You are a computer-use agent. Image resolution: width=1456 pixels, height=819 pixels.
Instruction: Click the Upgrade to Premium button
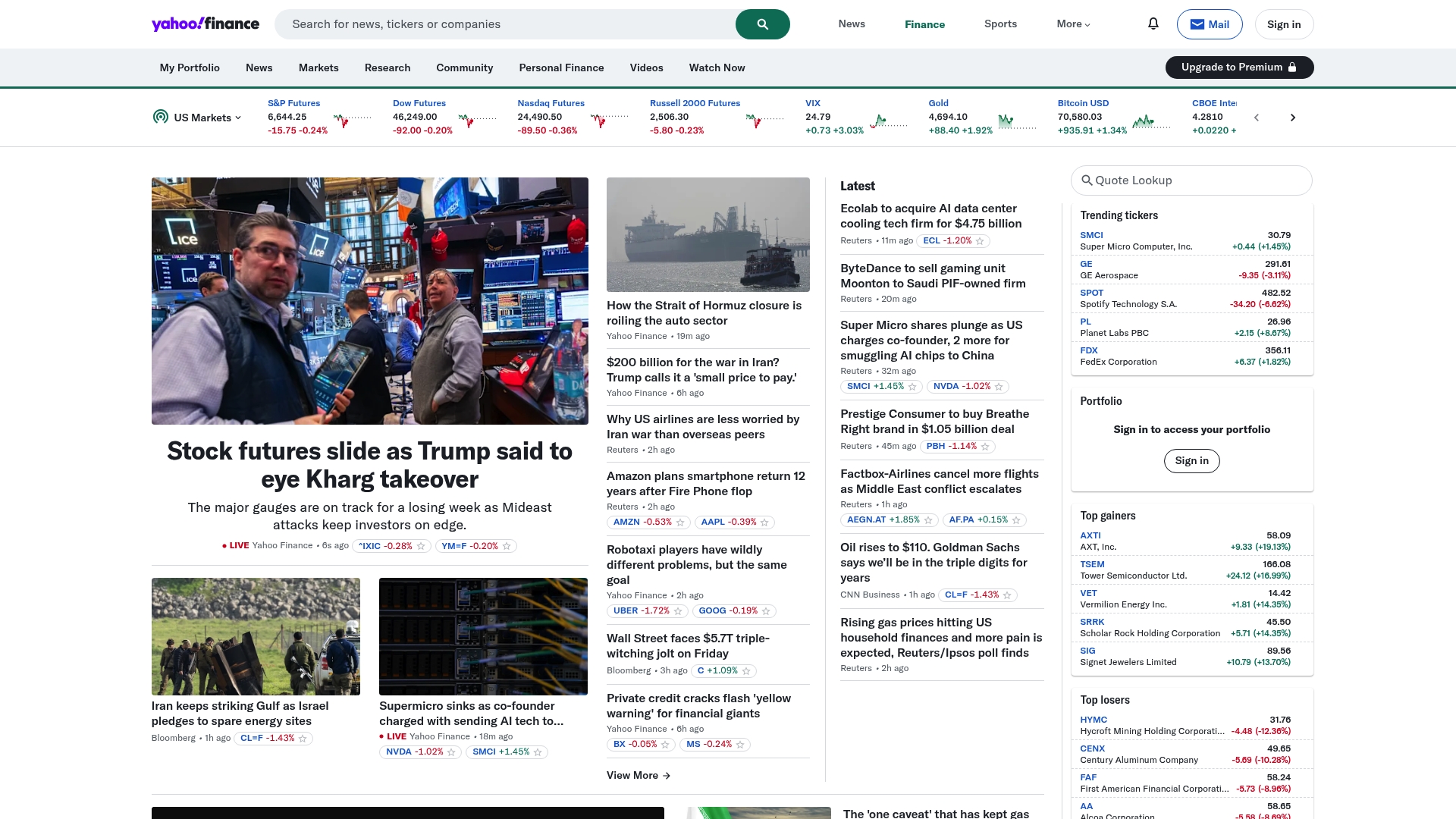pos(1238,67)
